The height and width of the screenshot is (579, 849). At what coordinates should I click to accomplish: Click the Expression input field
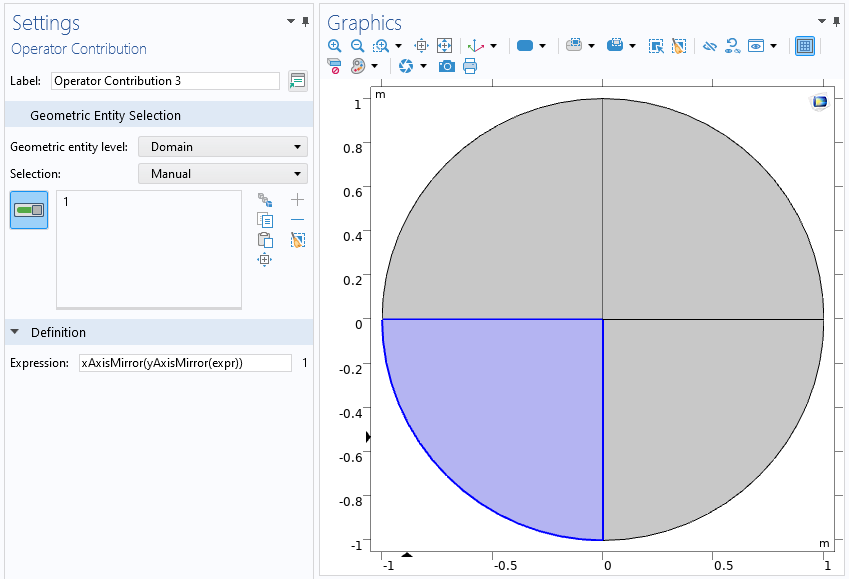[x=185, y=363]
